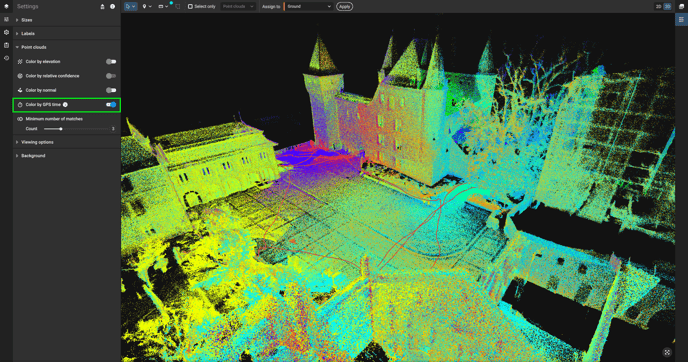688x362 pixels.
Task: Click the Settings panel title
Action: tap(27, 7)
